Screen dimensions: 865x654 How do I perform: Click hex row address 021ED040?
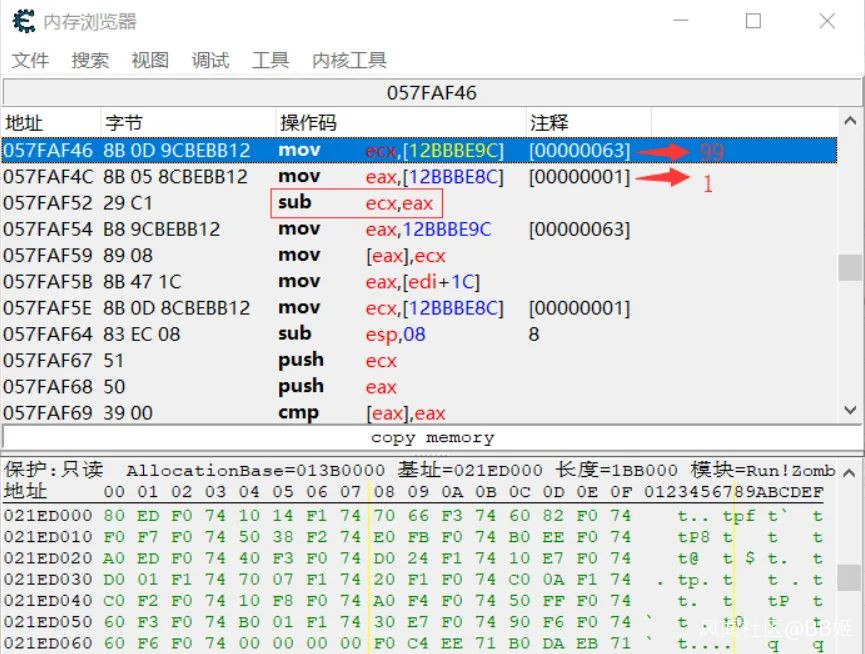click(x=48, y=601)
